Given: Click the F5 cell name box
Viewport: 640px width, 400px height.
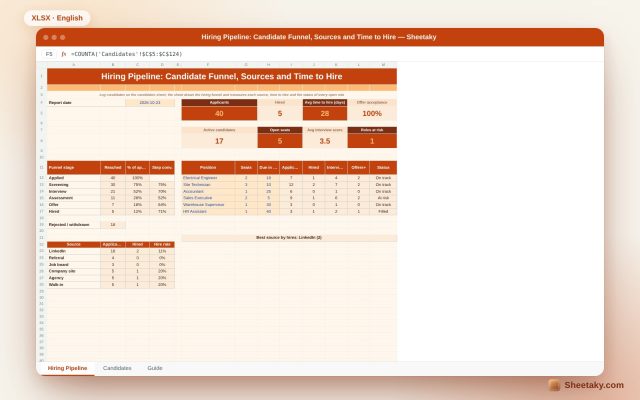Looking at the screenshot, I should 49,54.
